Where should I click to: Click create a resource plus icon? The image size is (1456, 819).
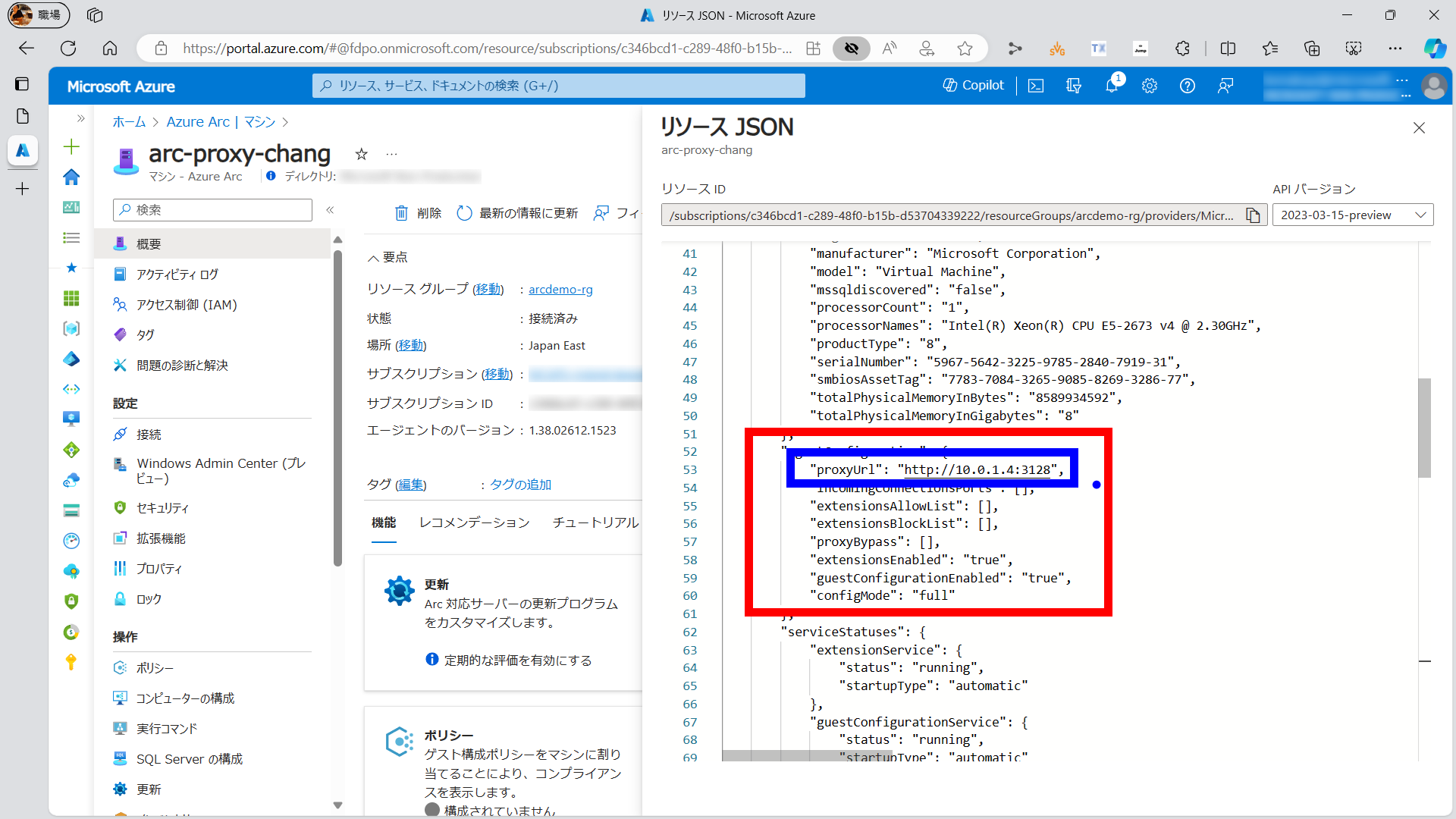(71, 146)
